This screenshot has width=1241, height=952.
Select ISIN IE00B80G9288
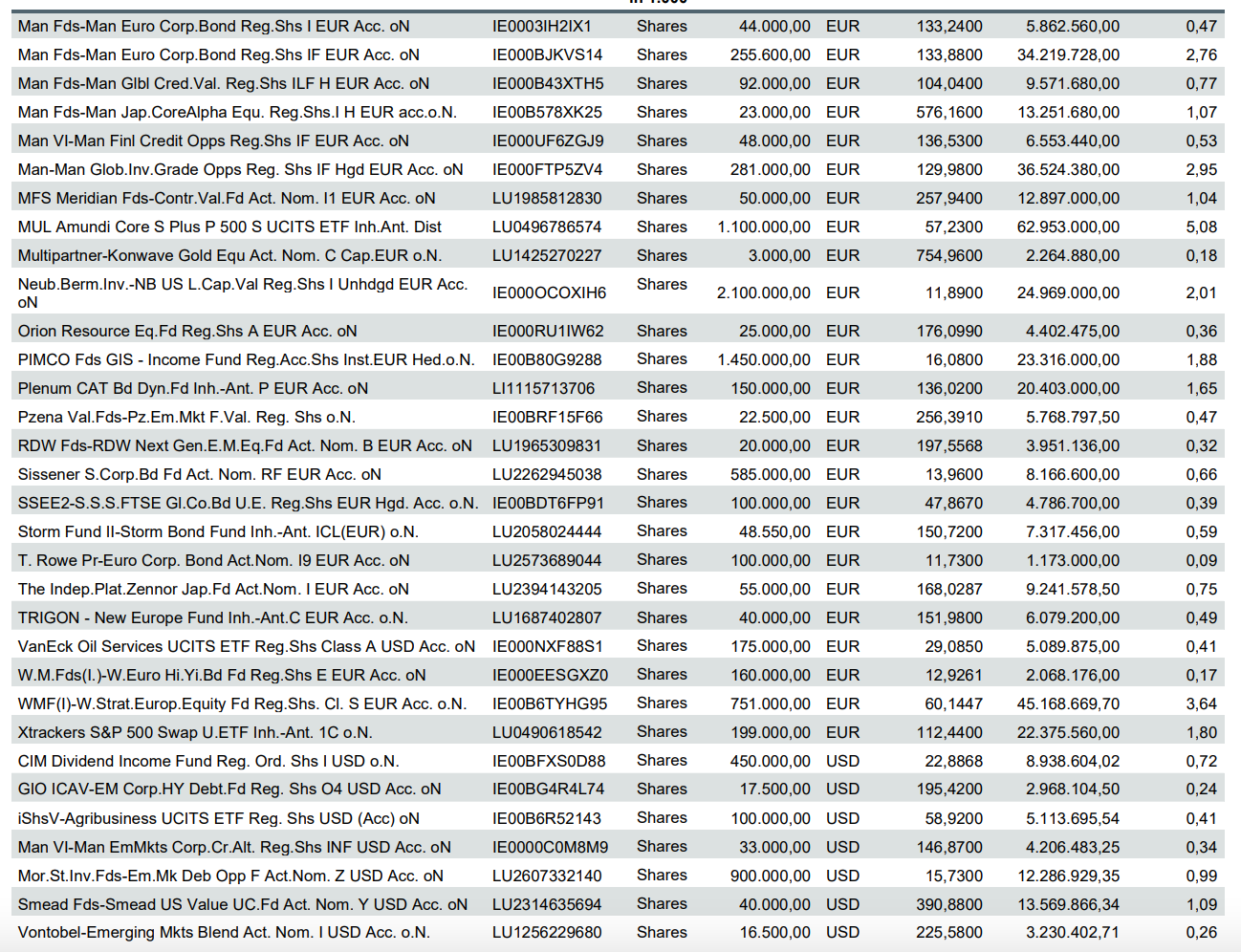coord(548,360)
